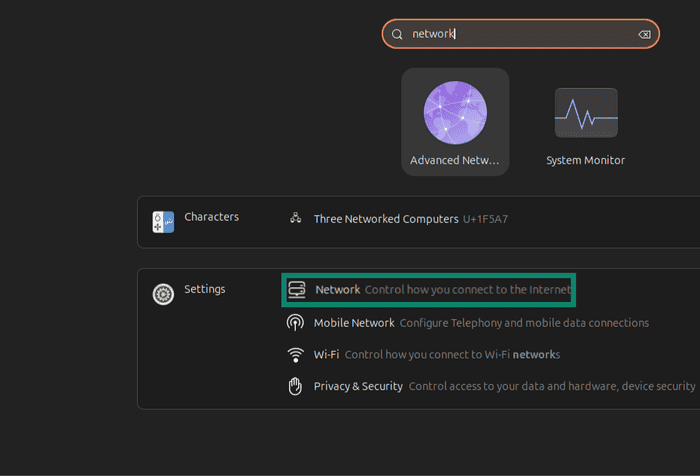Open the Characters app icon
The image size is (700, 476).
(x=163, y=222)
